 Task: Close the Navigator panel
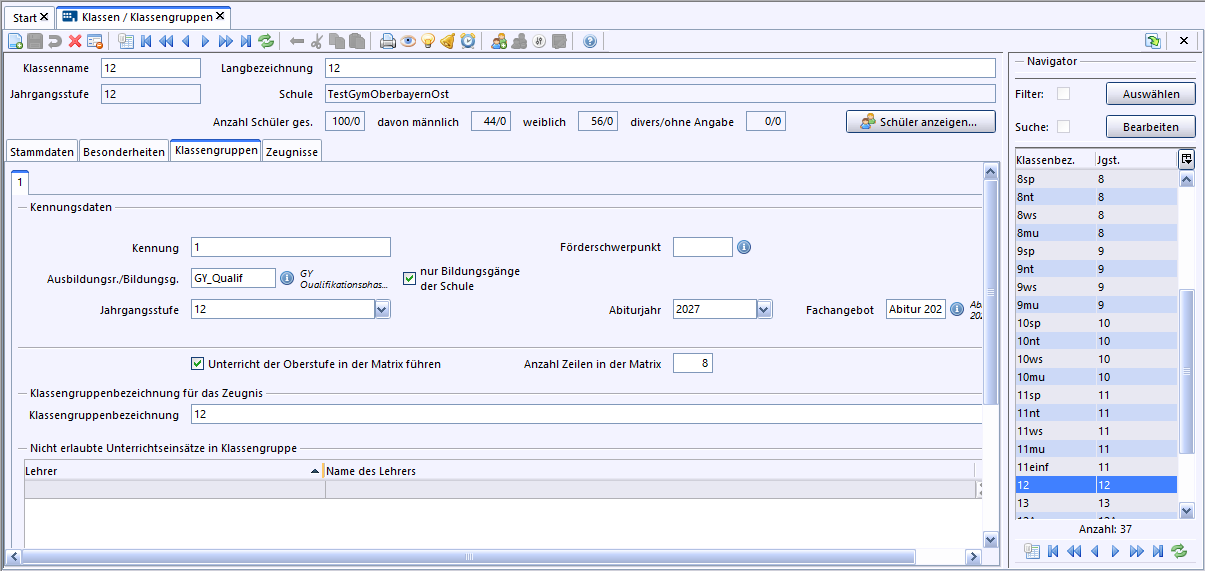pos(1184,41)
